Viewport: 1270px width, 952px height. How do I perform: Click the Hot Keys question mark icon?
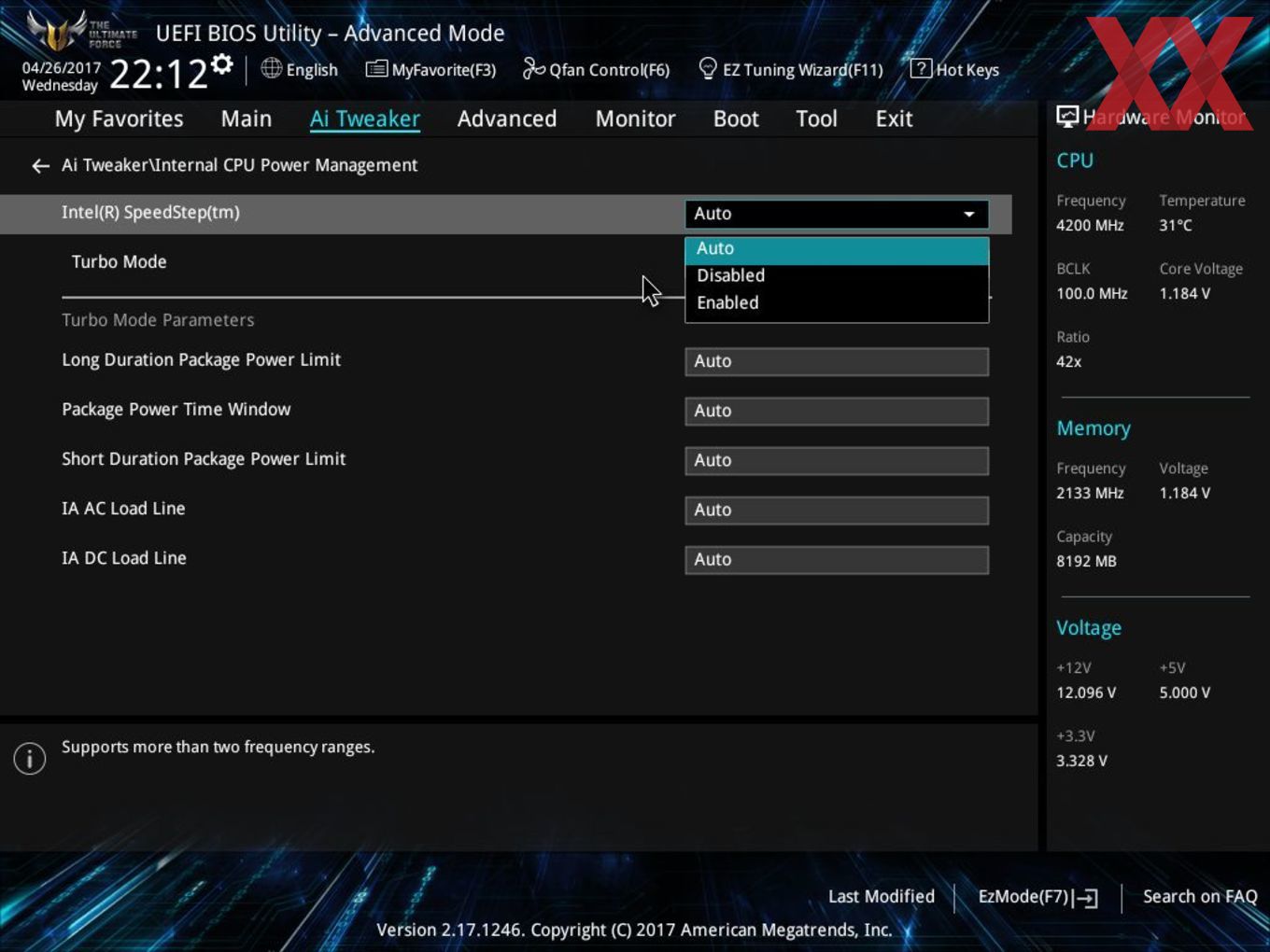point(921,68)
